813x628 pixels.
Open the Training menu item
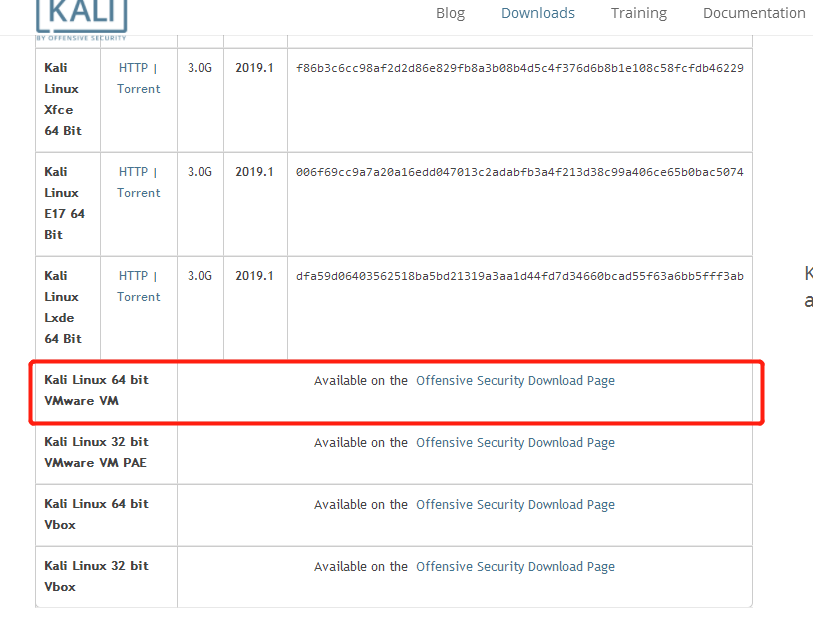(639, 13)
